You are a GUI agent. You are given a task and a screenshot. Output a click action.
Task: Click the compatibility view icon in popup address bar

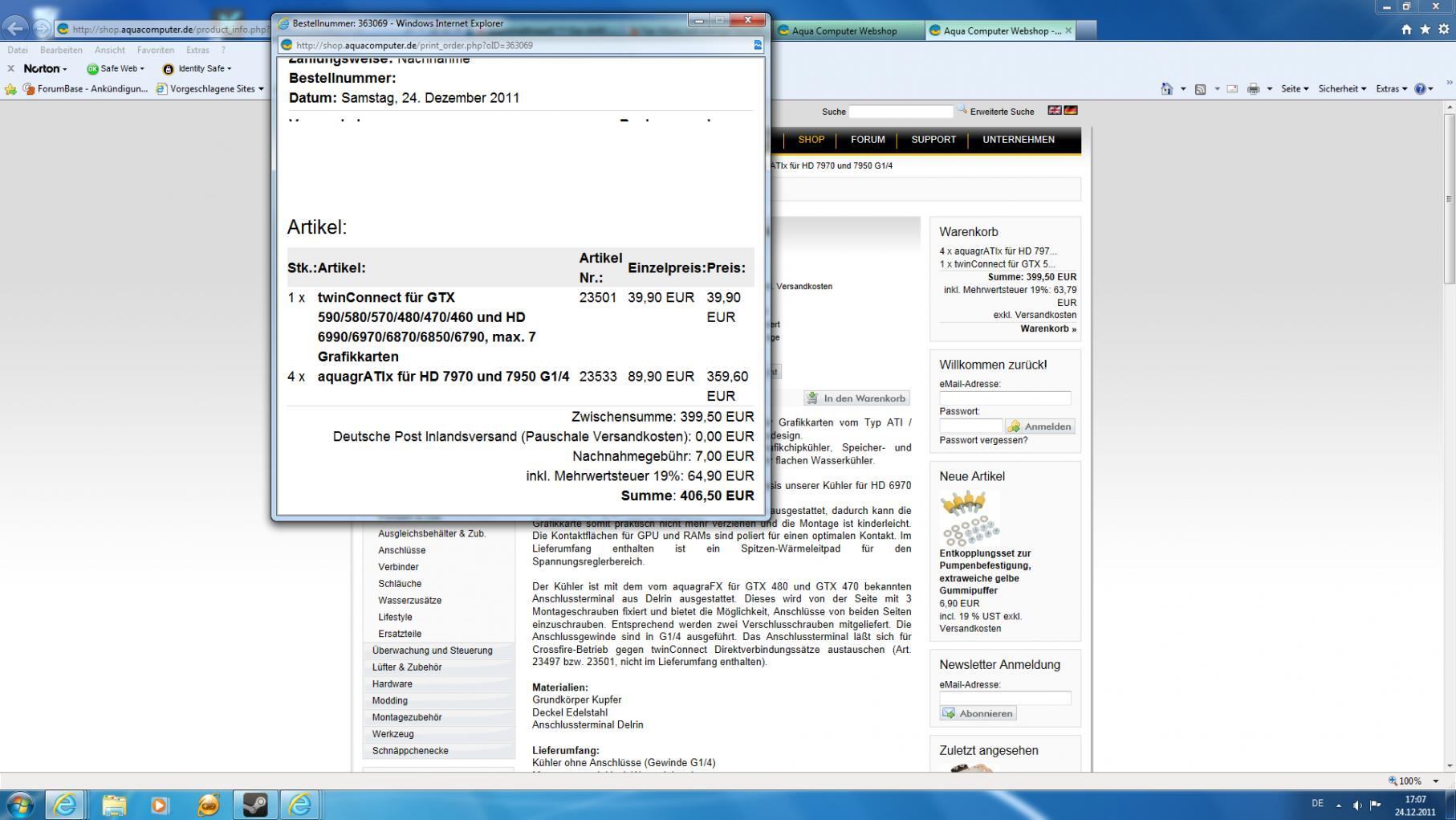click(757, 45)
